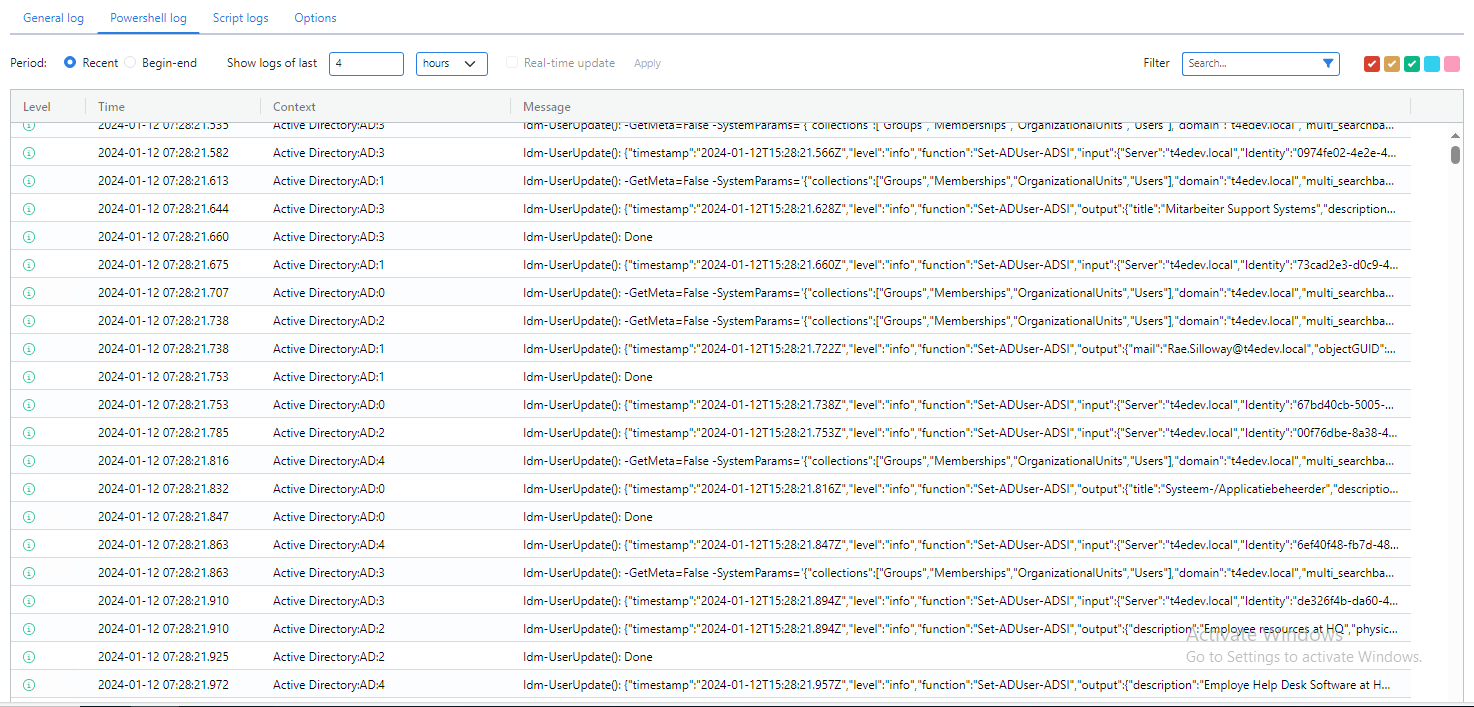The height and width of the screenshot is (707, 1474).
Task: Open the info icon on the last log row
Action: (x=28, y=684)
